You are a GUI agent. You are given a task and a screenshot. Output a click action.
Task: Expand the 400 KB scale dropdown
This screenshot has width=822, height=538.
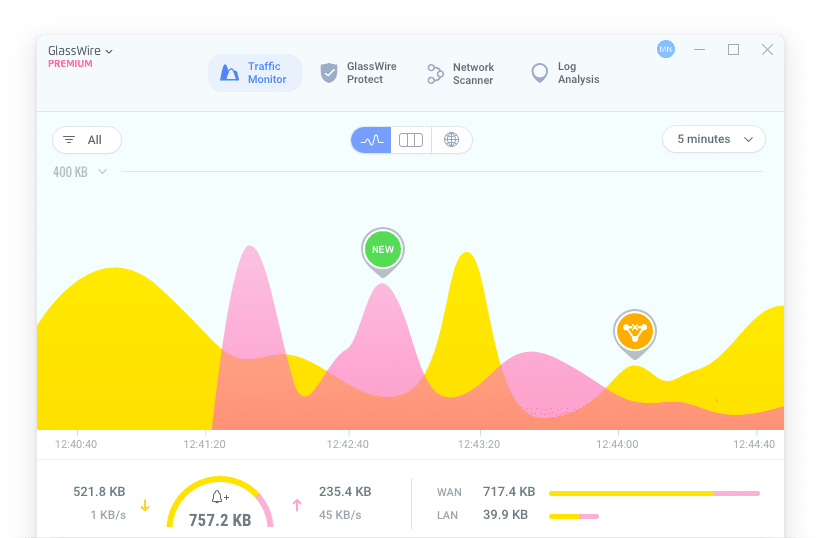[x=101, y=172]
